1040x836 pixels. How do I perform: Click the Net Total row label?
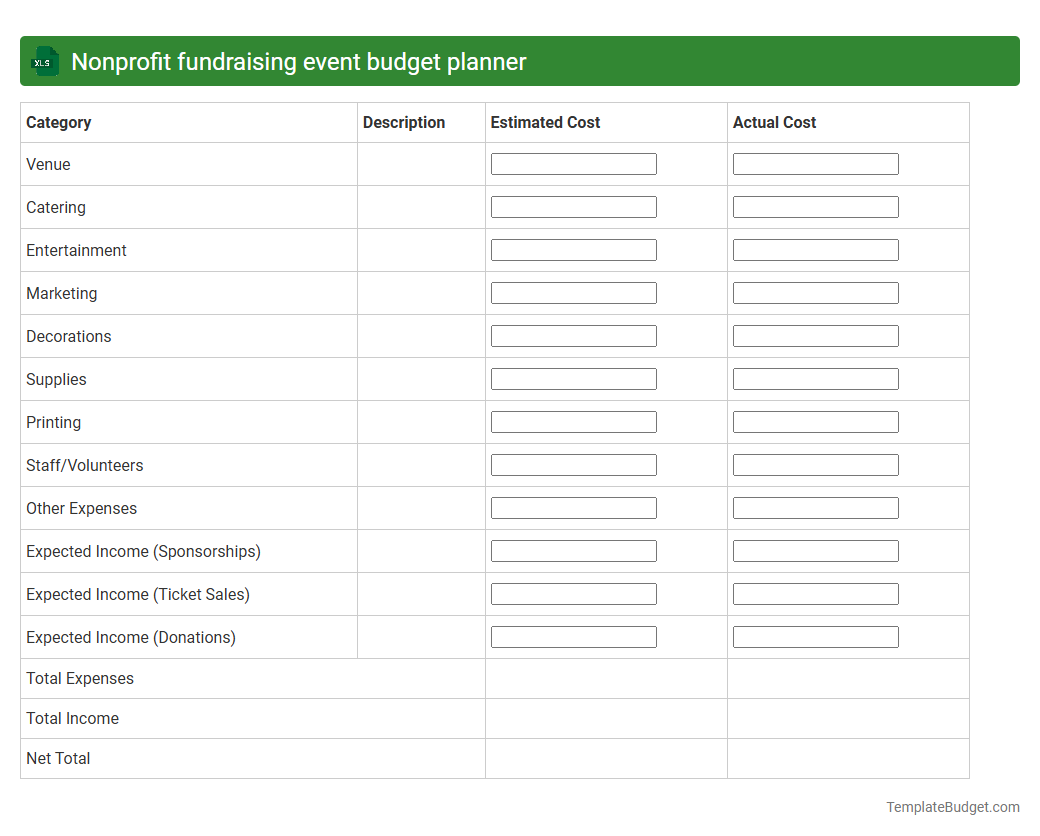(58, 758)
